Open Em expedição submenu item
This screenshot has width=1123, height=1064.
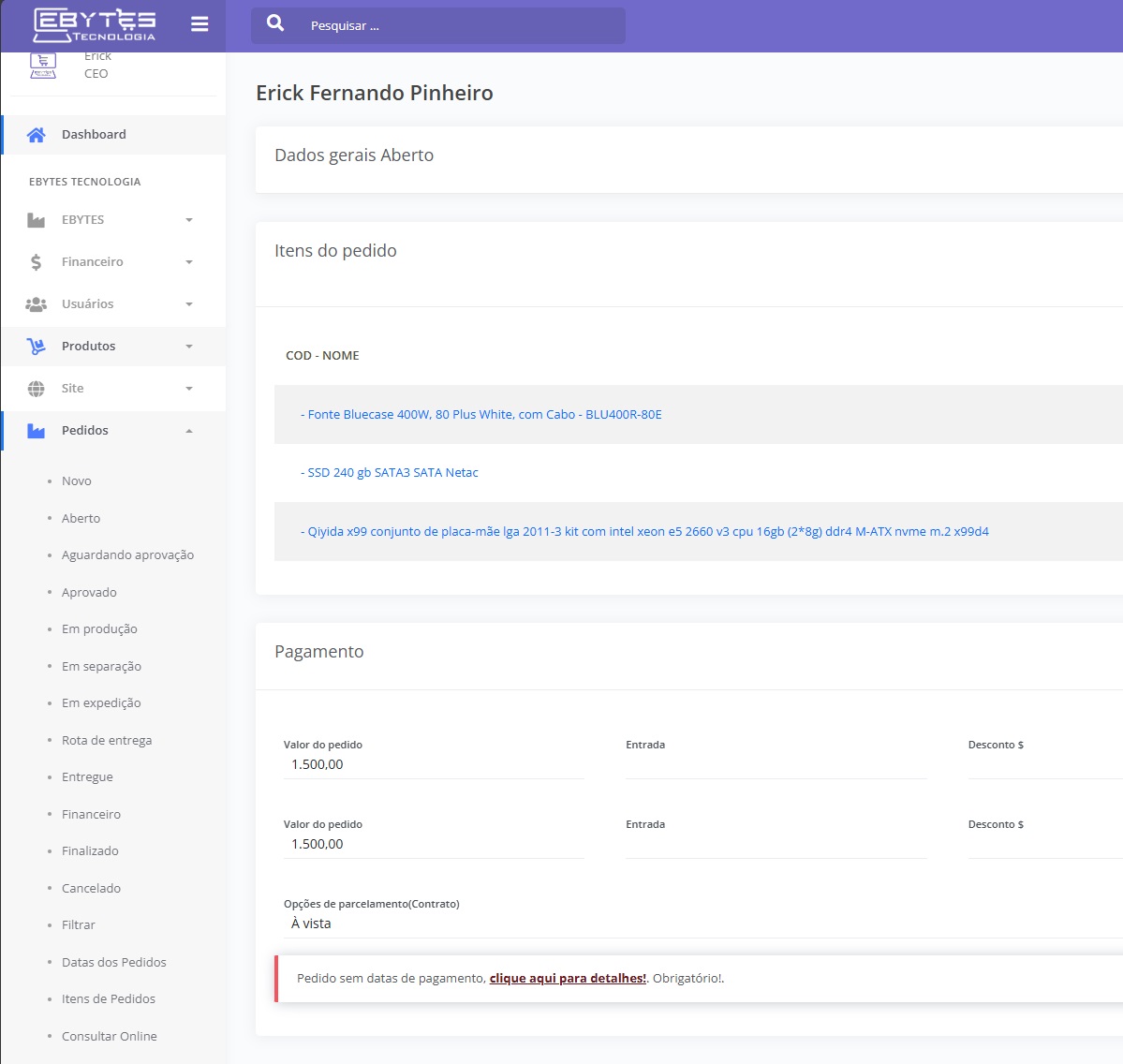click(101, 703)
